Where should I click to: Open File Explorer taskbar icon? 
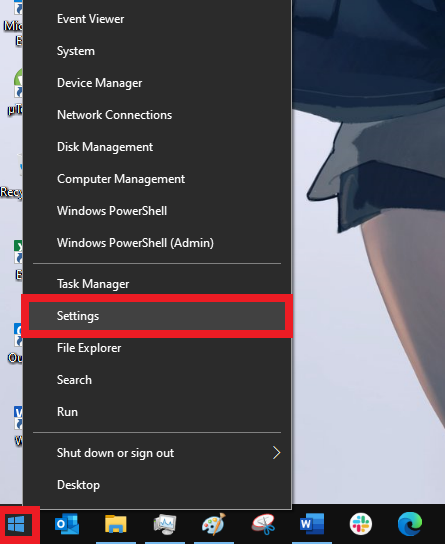pos(116,525)
